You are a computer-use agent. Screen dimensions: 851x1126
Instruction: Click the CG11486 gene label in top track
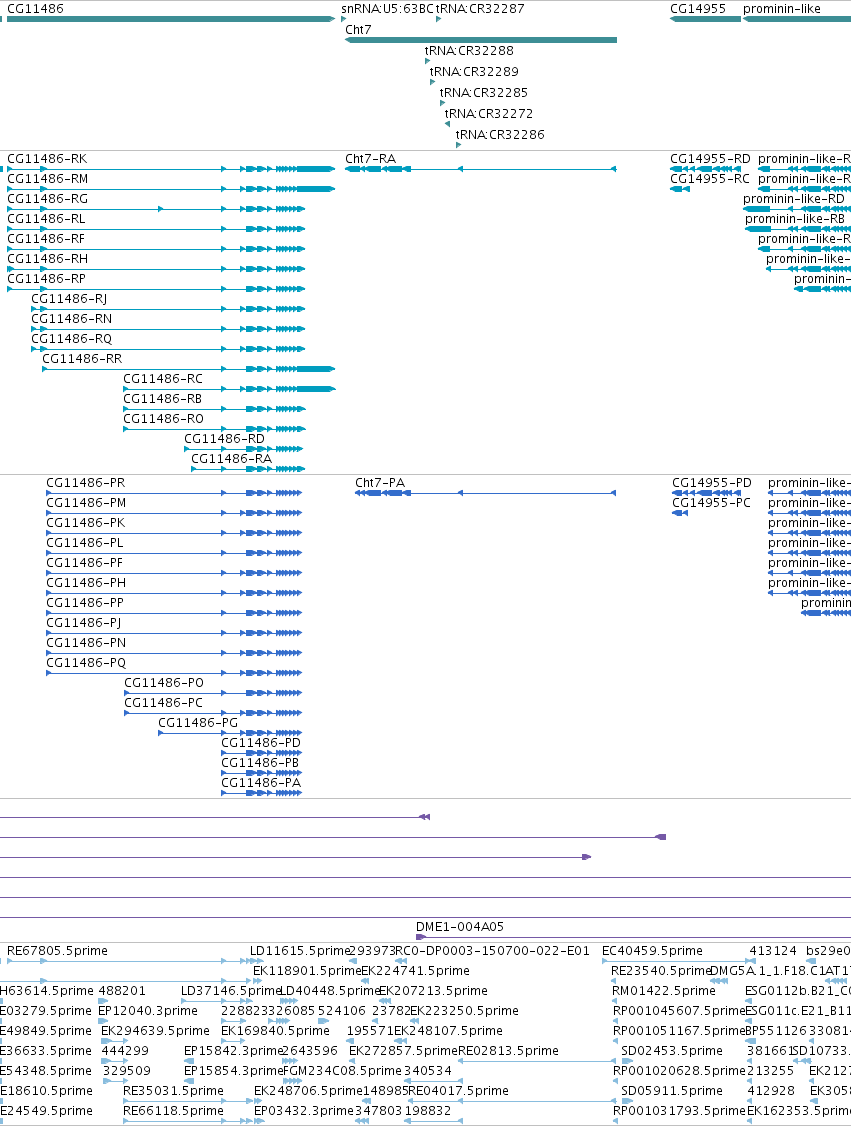[35, 9]
